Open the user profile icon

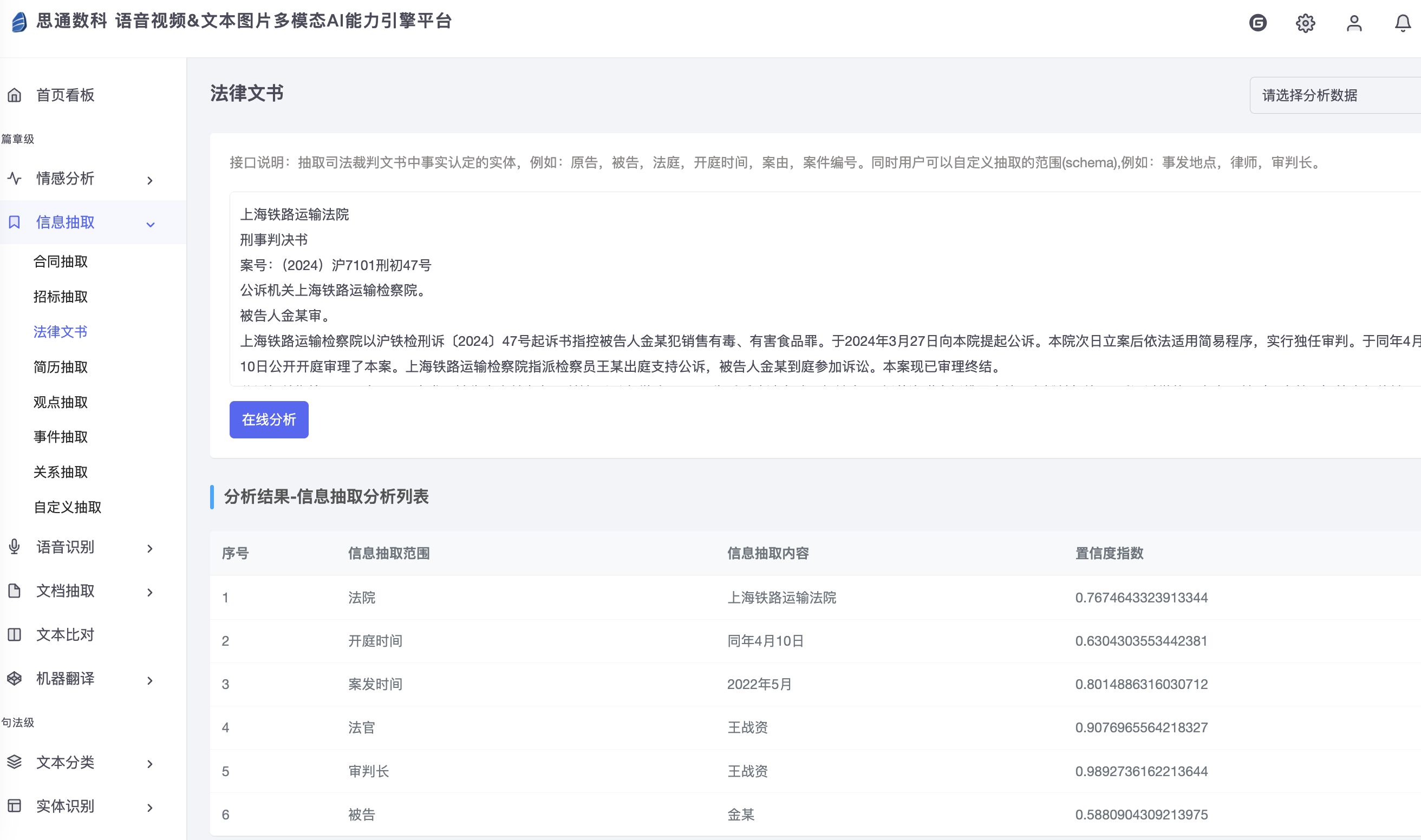1354,23
